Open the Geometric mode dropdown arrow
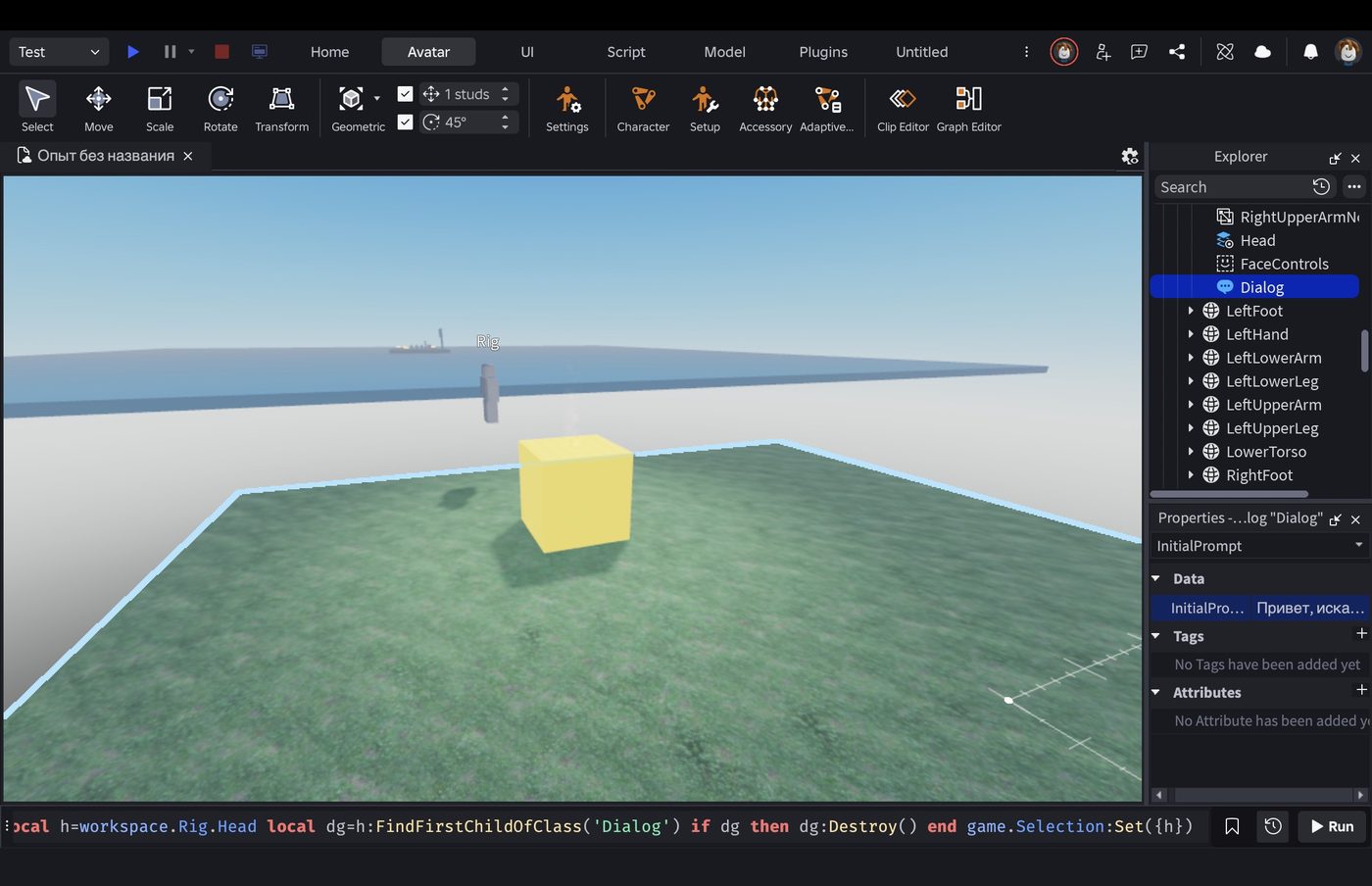 click(377, 99)
